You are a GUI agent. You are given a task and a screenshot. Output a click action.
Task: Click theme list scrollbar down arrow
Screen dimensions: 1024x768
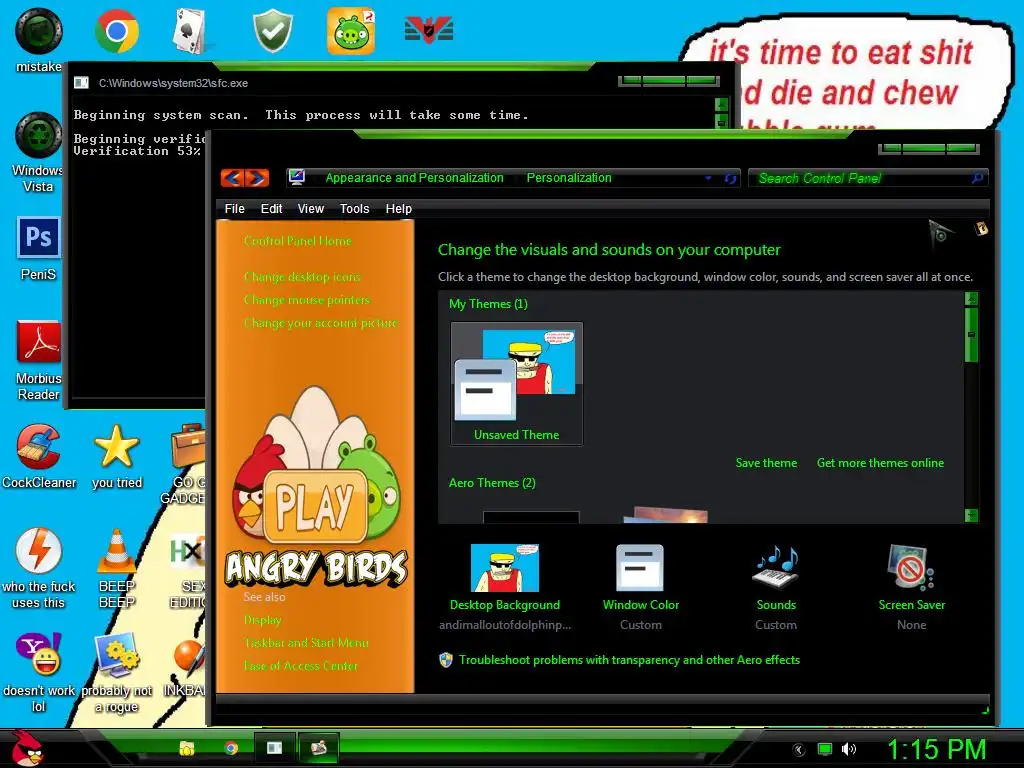coord(972,515)
